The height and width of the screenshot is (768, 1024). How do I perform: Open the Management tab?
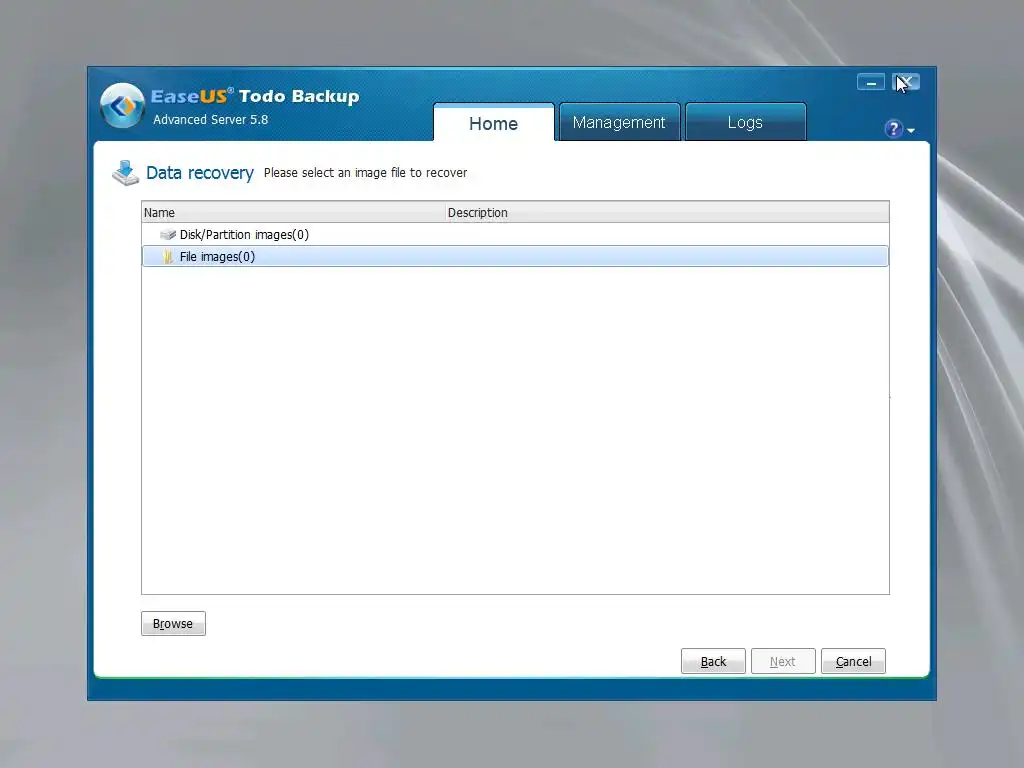pos(619,122)
